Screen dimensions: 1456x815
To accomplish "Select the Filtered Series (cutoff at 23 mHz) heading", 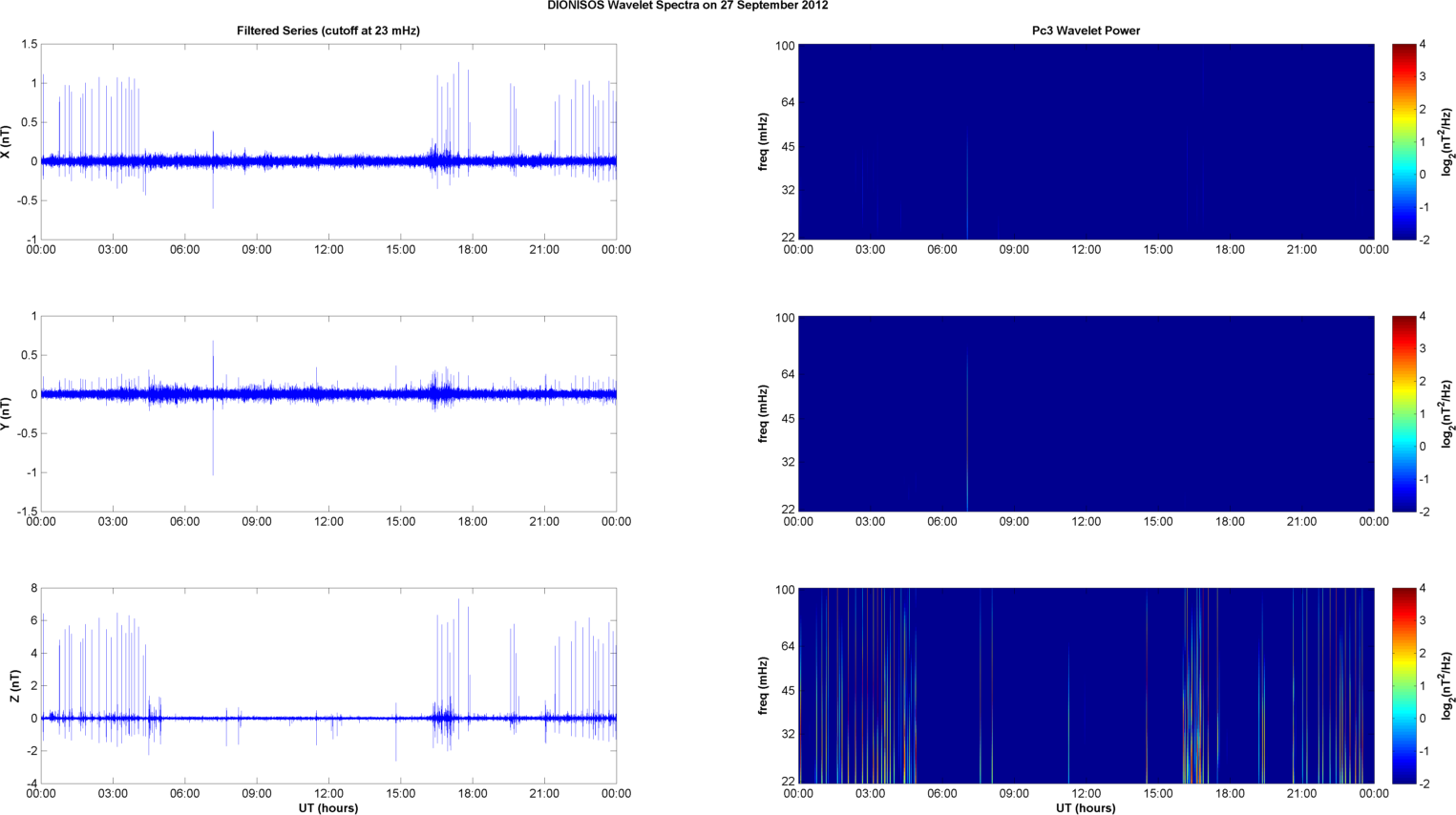I will point(328,31).
